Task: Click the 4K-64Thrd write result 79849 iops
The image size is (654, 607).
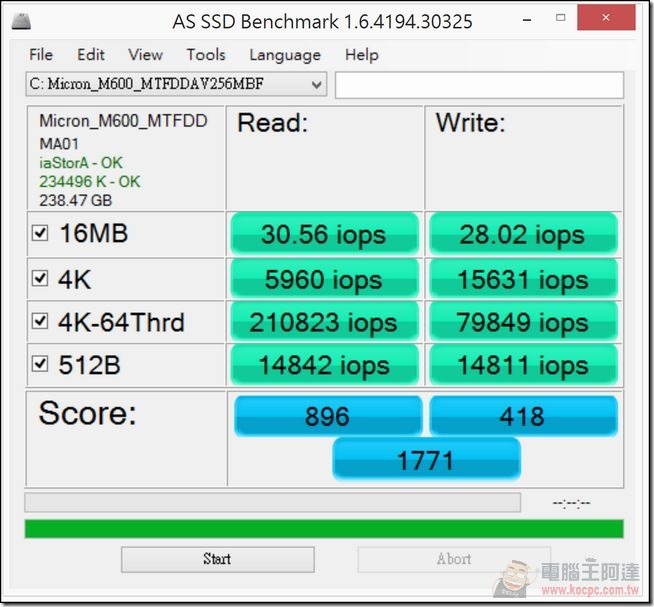Action: tap(523, 322)
